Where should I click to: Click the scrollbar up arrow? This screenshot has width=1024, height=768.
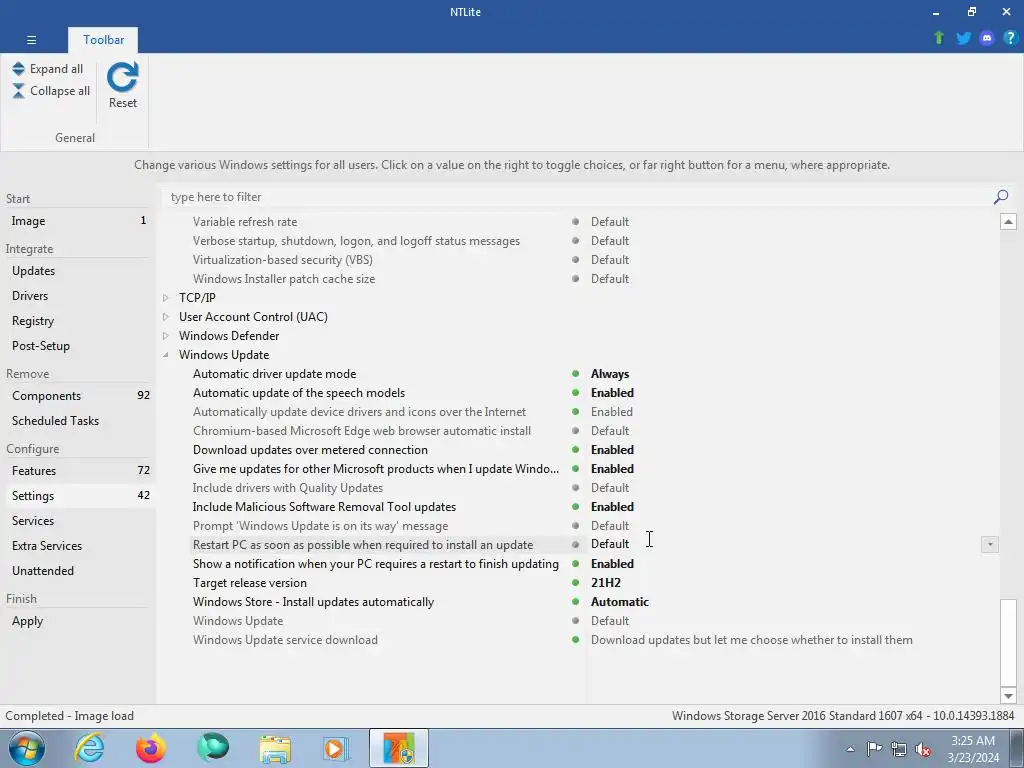pyautogui.click(x=1008, y=221)
